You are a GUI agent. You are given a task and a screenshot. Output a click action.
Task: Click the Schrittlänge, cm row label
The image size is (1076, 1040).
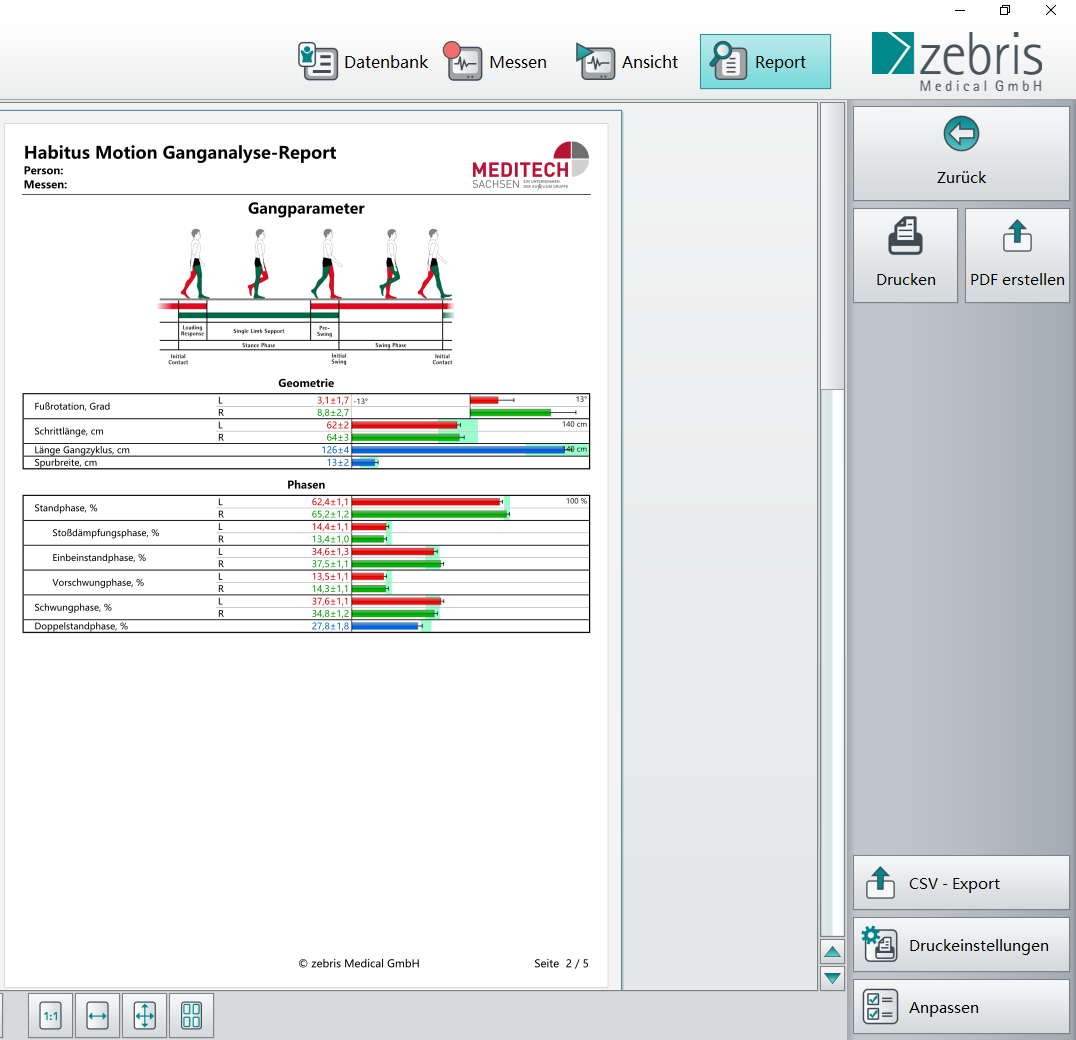[x=69, y=431]
